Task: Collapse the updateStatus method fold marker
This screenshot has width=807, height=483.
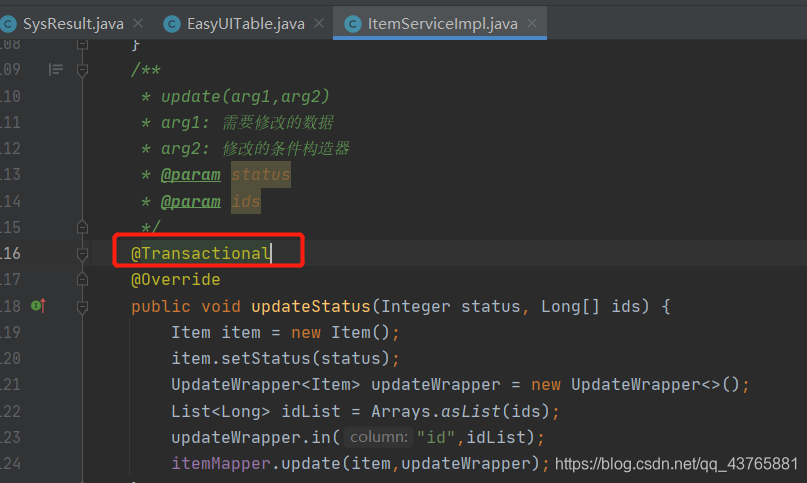Action: coord(82,307)
